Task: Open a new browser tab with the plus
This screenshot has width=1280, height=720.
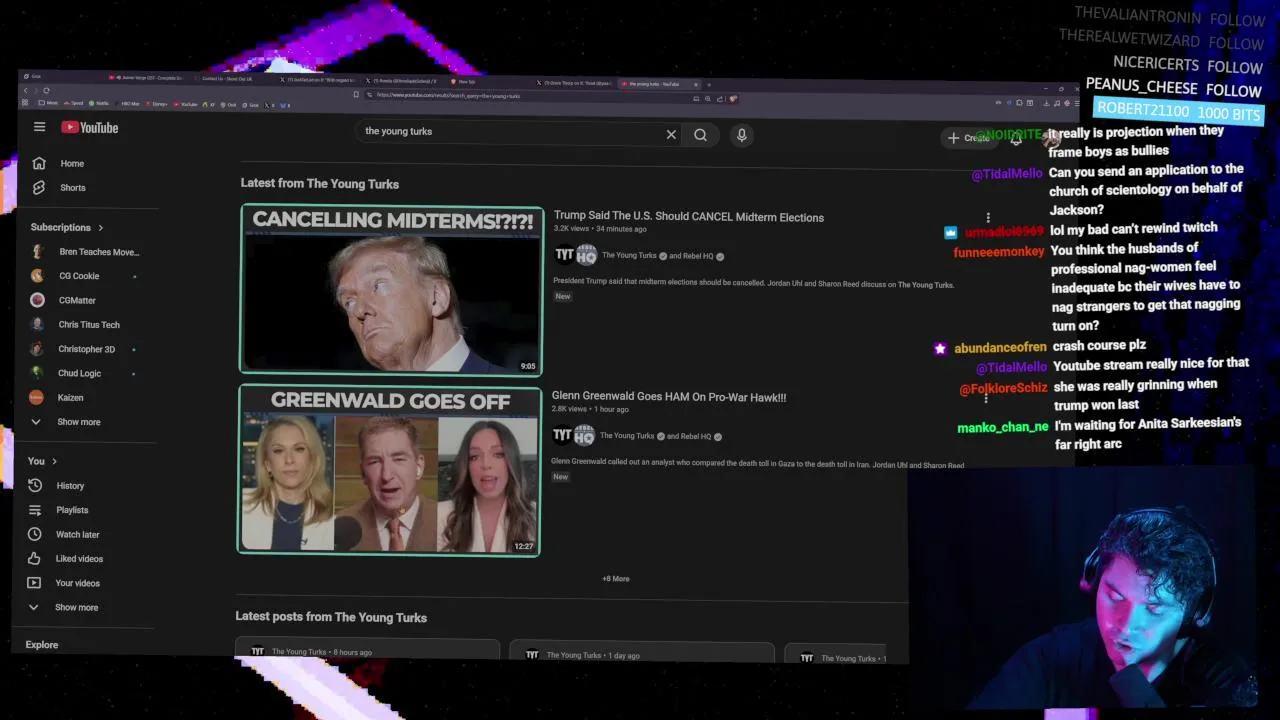Action: (709, 84)
